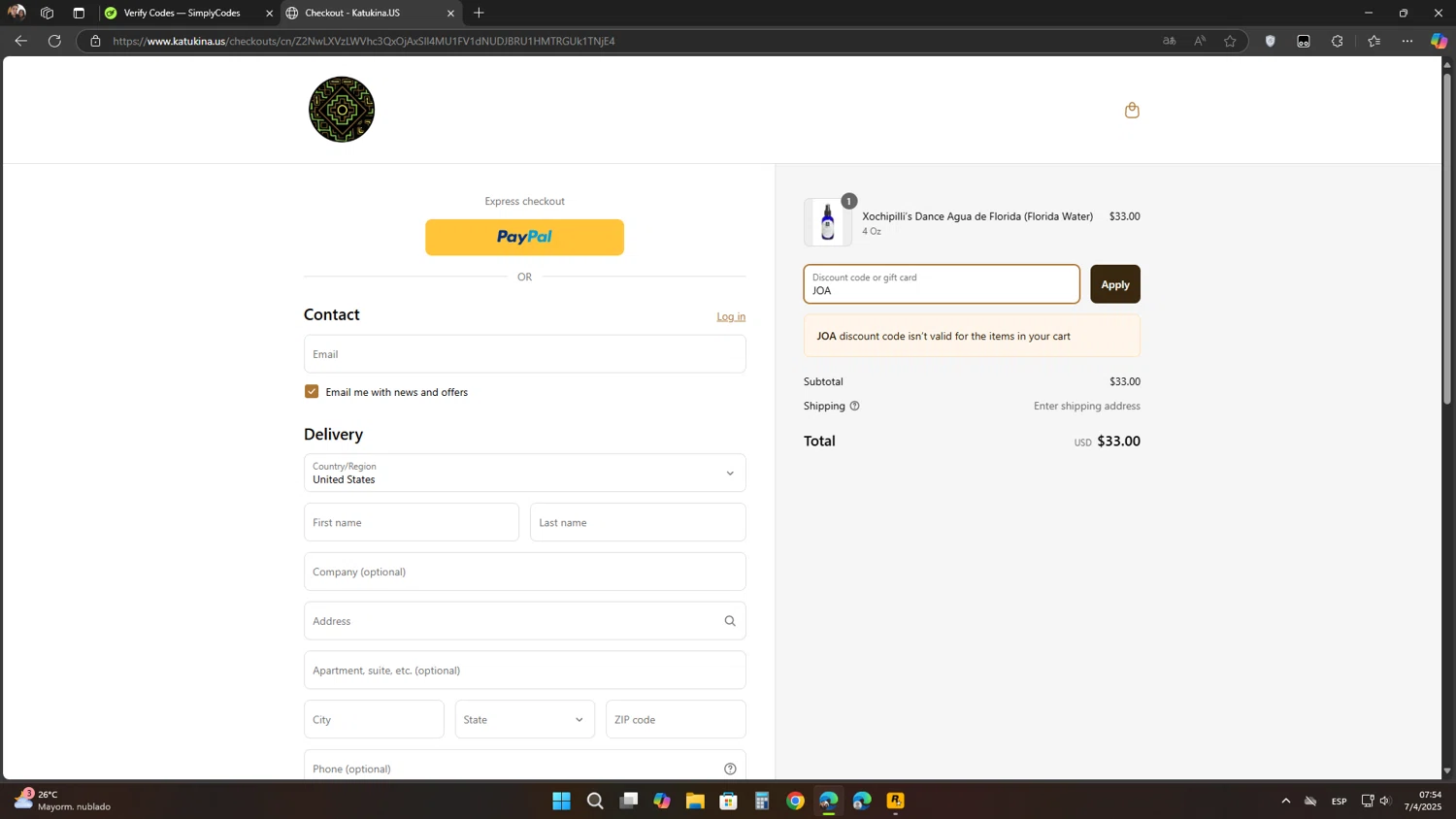
Task: Click the PayPal express checkout button
Action: pos(524,237)
